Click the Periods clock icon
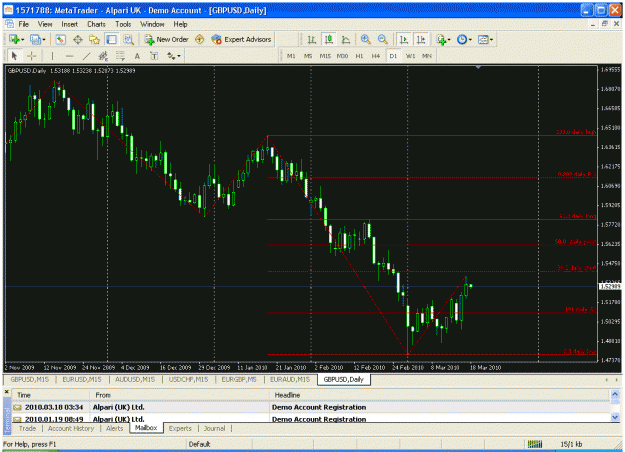This screenshot has width=625, height=452. tap(462, 39)
